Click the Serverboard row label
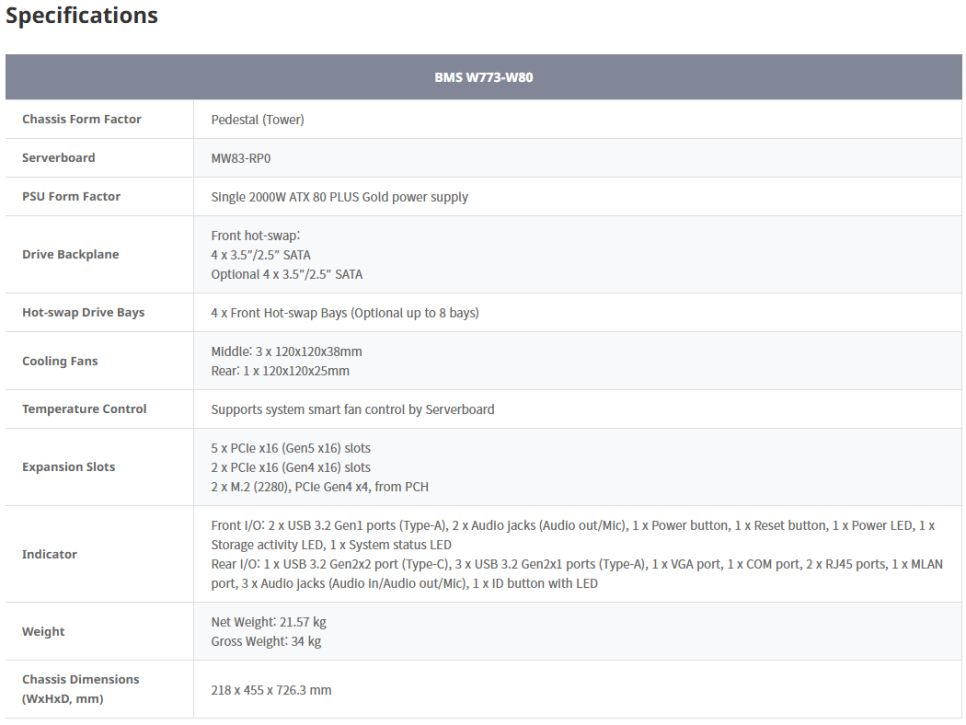Viewport: 966px width, 725px height. [x=59, y=158]
